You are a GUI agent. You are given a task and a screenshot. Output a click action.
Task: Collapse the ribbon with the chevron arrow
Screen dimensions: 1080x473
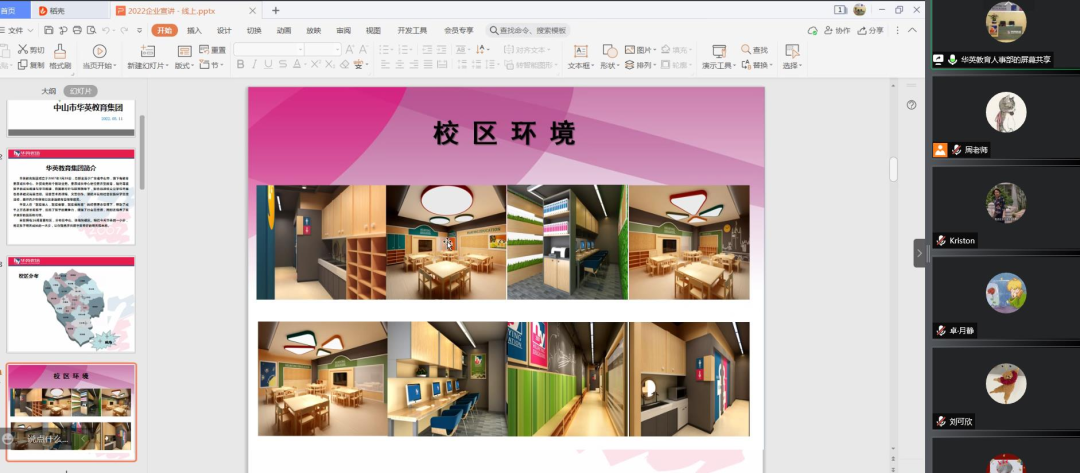pyautogui.click(x=912, y=31)
